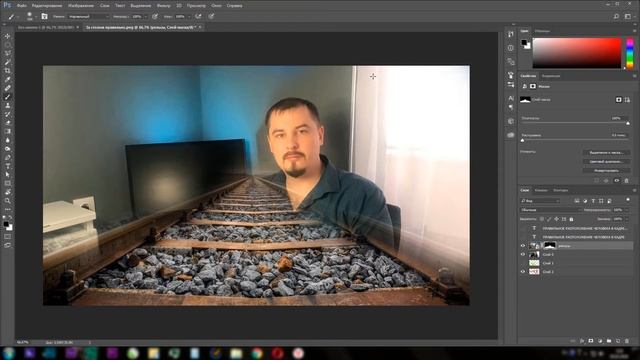Toggle Quick Mask mode in toolbar

coord(7,236)
